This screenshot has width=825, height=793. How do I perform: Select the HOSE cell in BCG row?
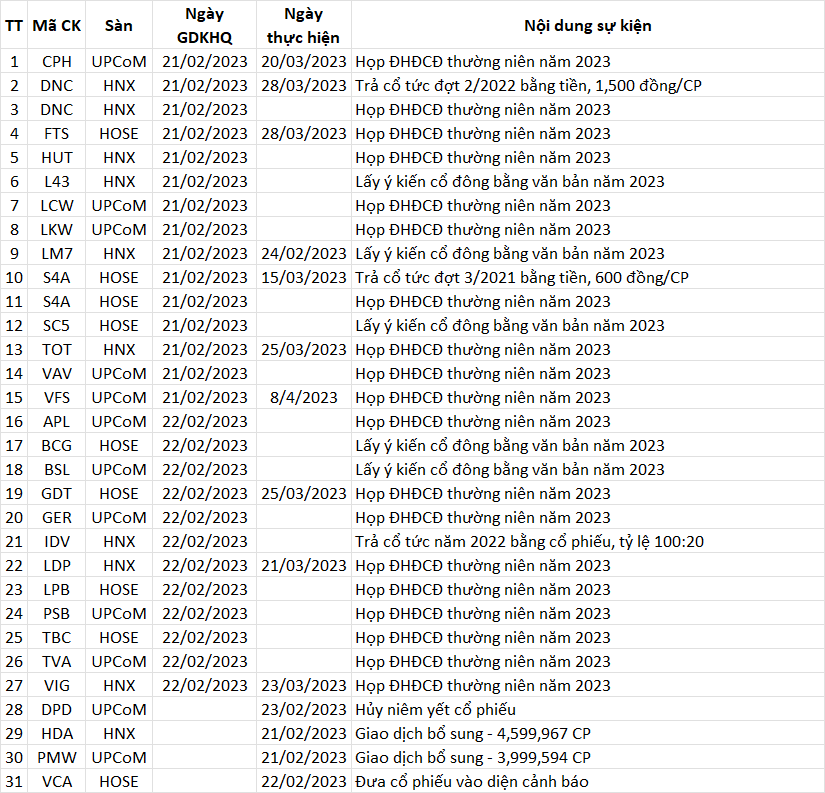point(118,446)
